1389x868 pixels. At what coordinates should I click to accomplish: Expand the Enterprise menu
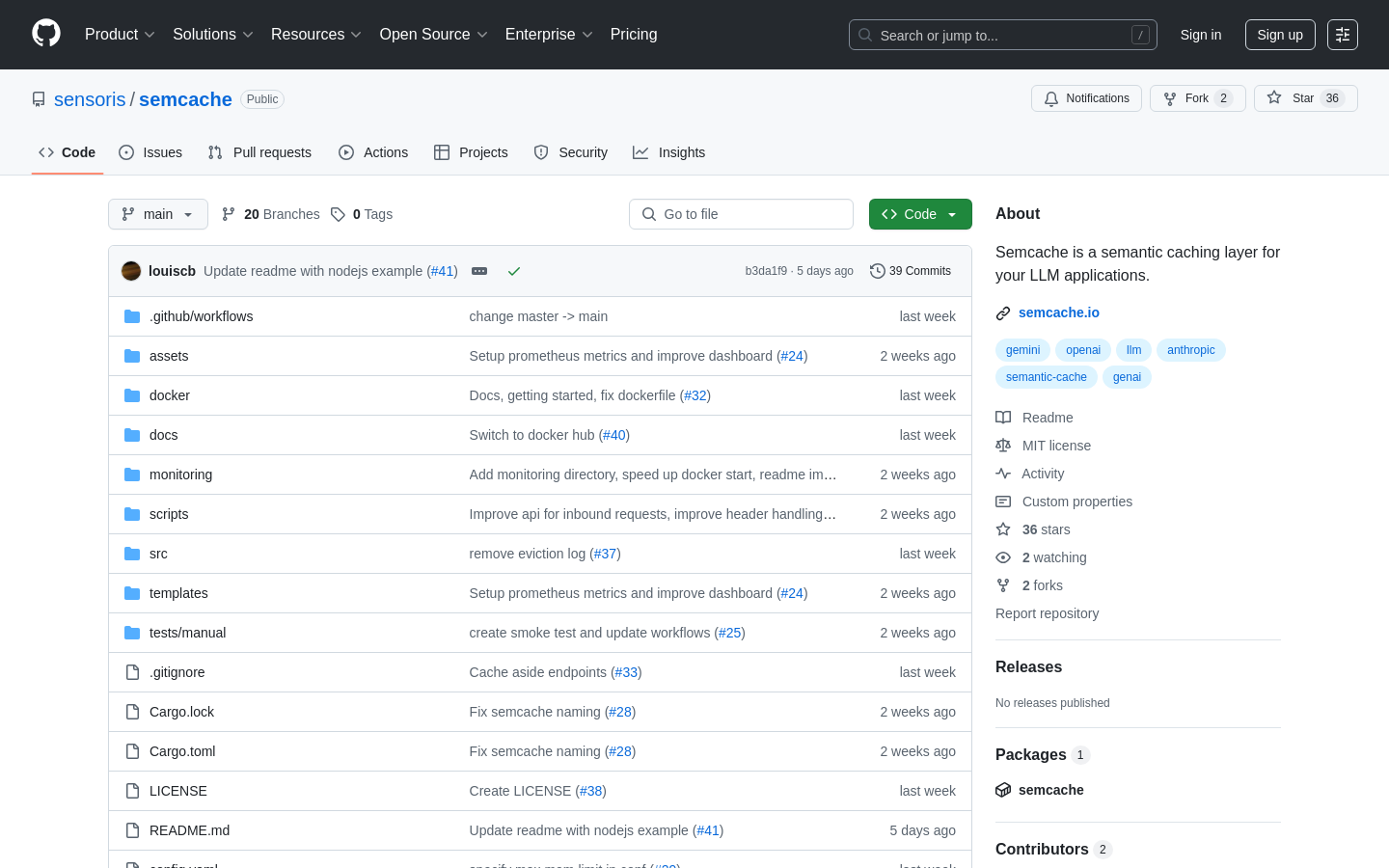coord(549,35)
